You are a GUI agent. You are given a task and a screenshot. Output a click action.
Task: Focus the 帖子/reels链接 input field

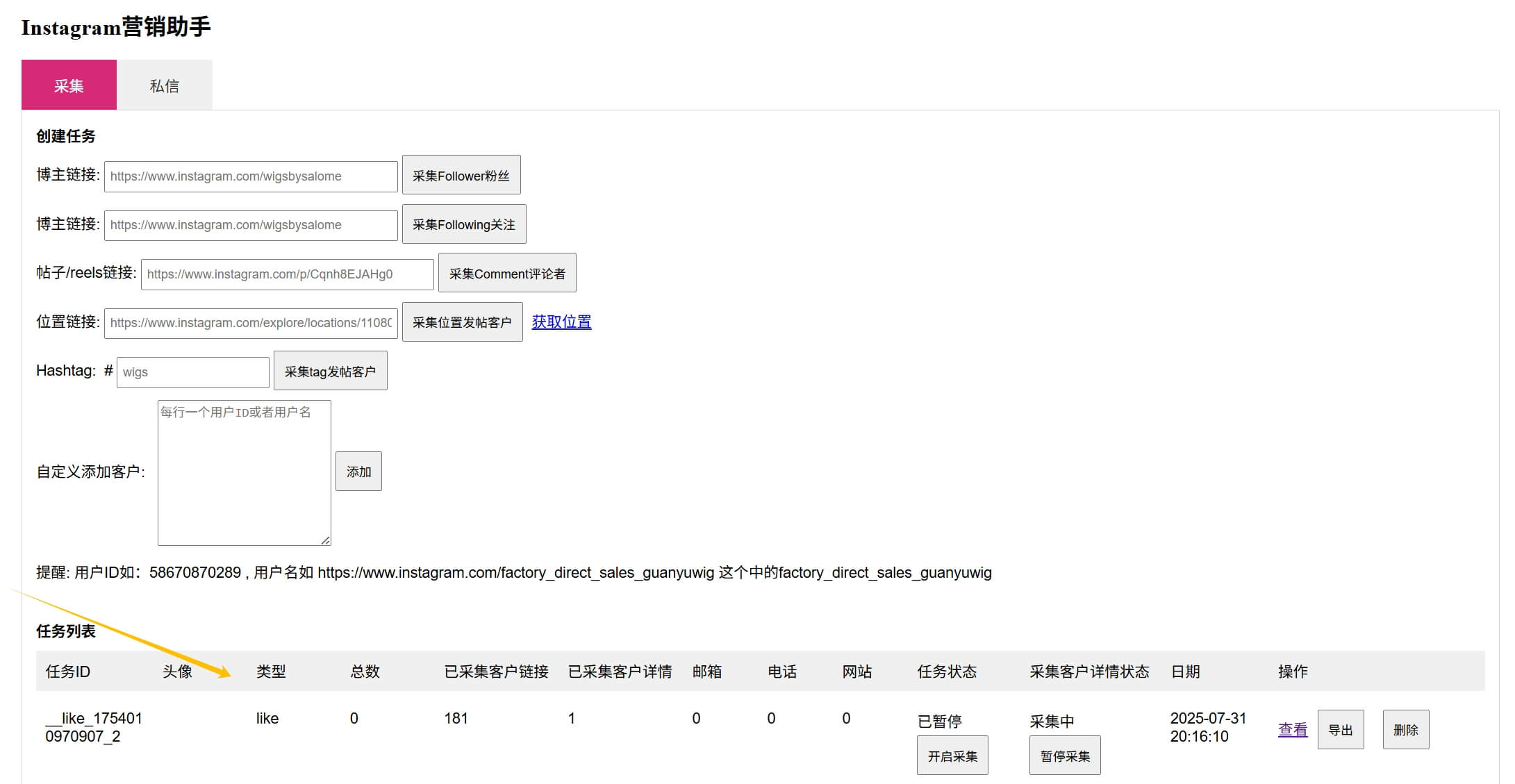[288, 274]
